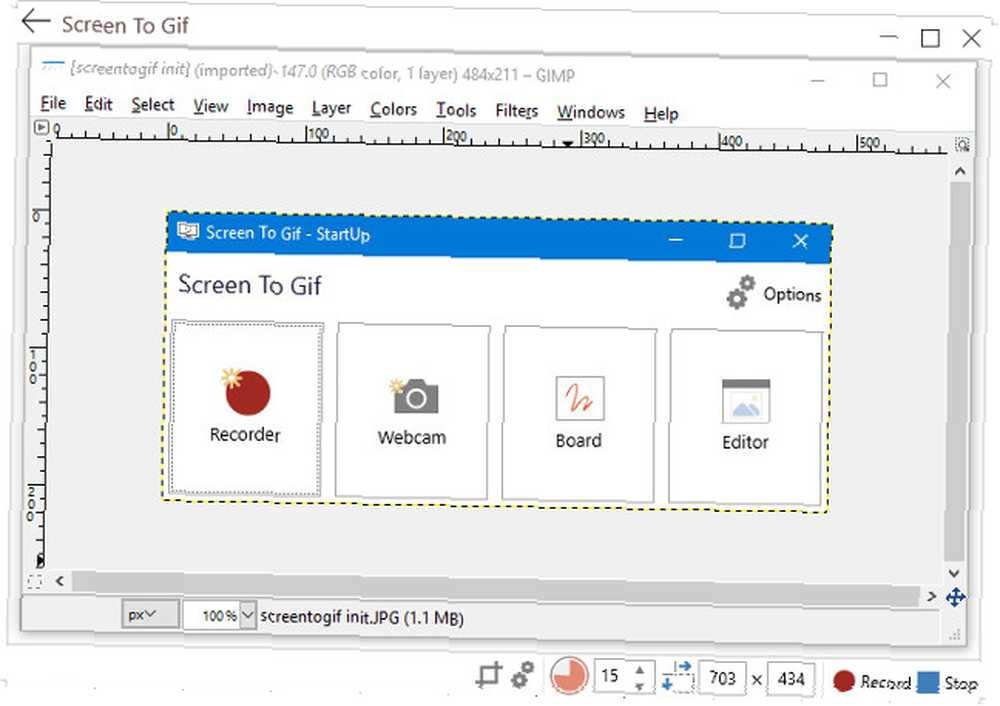Increase the frame rate with up arrow
Screen dimensions: 1000x706
640,670
